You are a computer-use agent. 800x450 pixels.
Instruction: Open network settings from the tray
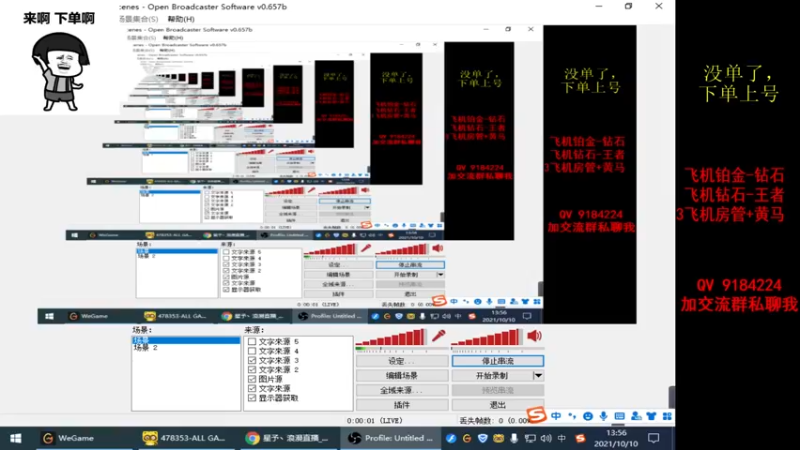coord(530,438)
